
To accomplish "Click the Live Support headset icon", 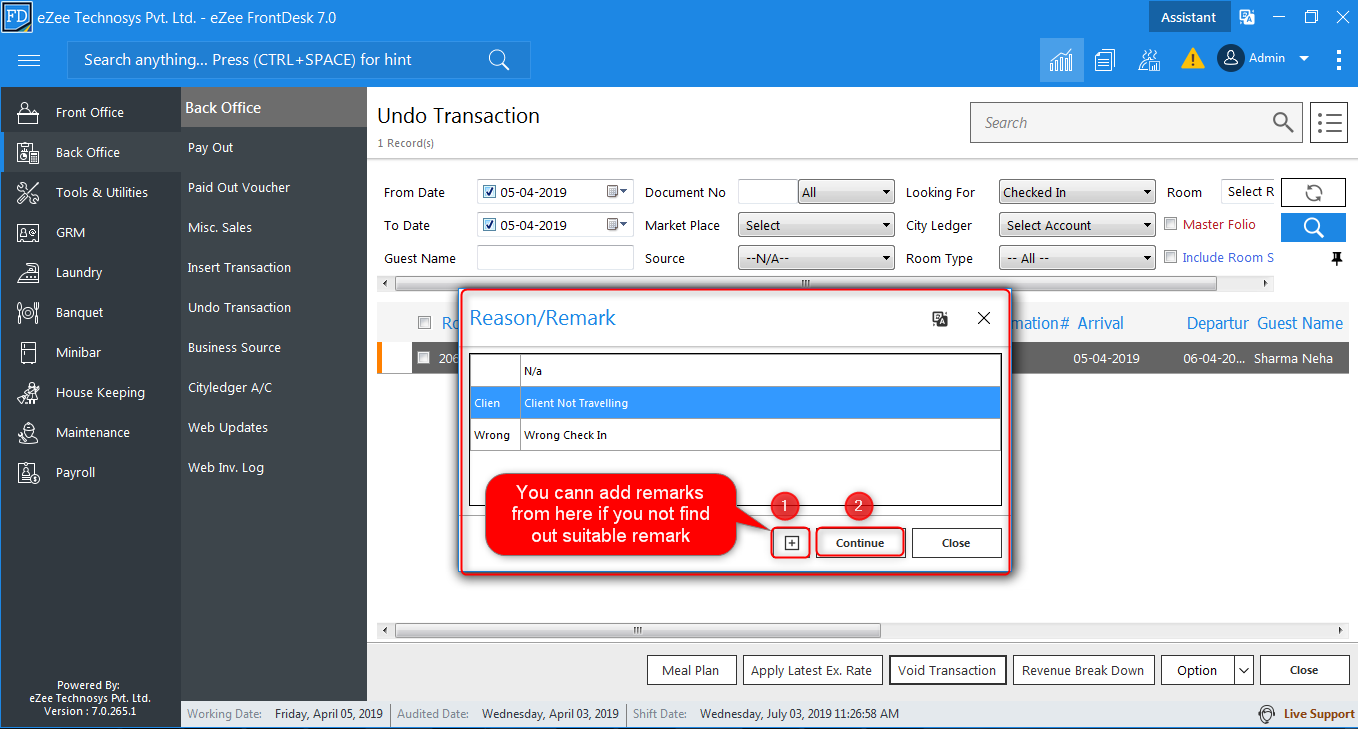I will pos(1267,714).
